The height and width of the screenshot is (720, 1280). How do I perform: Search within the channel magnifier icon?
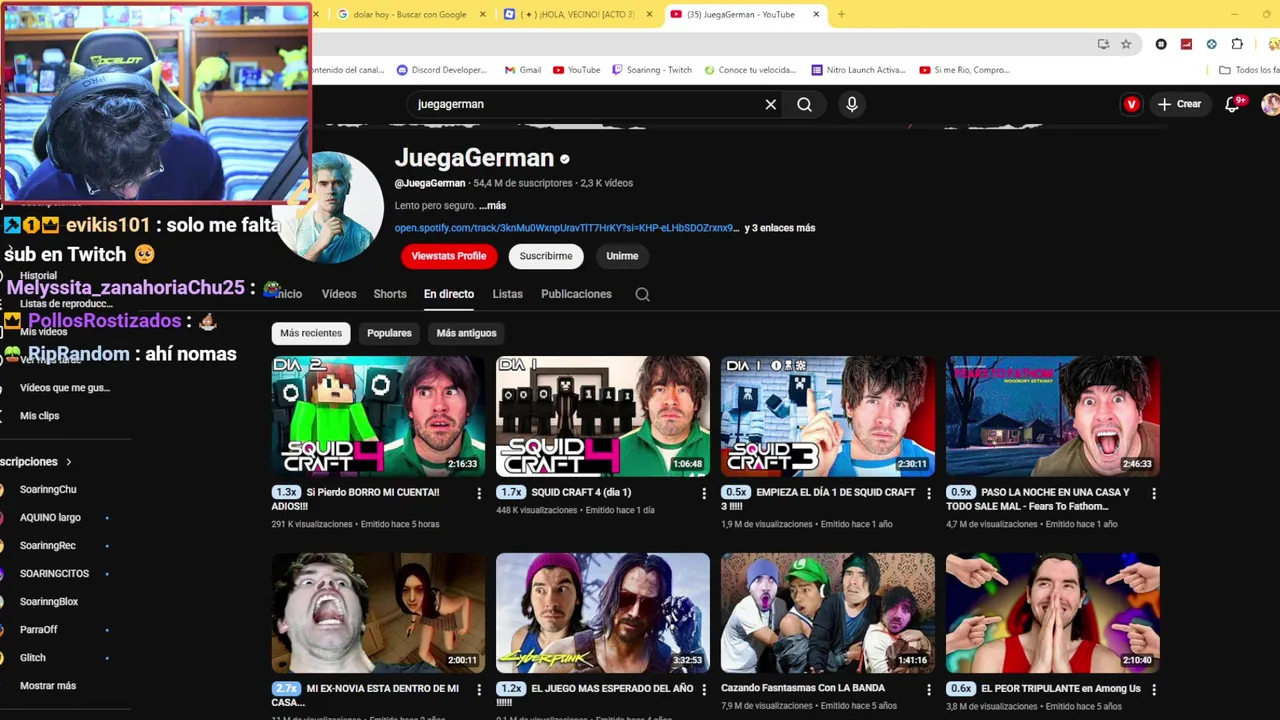click(x=642, y=294)
